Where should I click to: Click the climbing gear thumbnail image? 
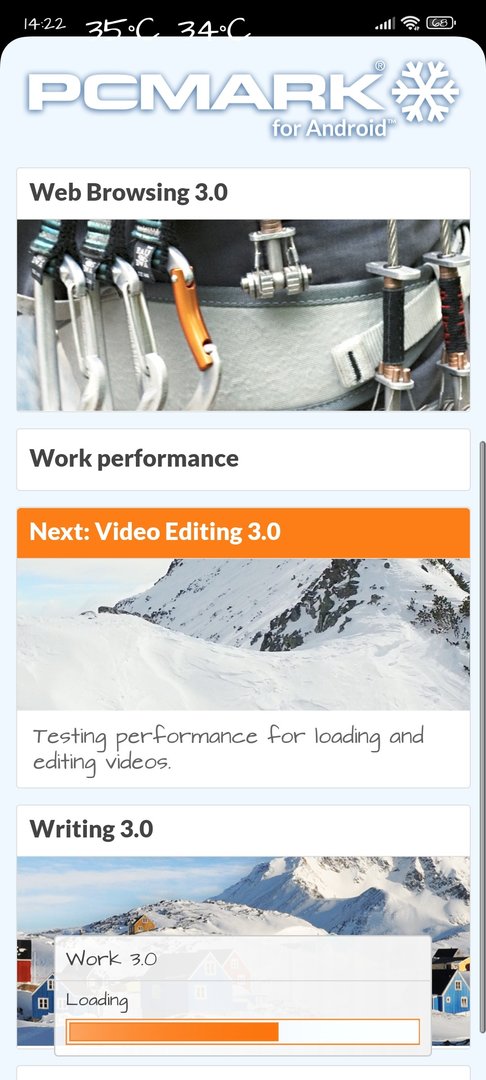(x=244, y=315)
